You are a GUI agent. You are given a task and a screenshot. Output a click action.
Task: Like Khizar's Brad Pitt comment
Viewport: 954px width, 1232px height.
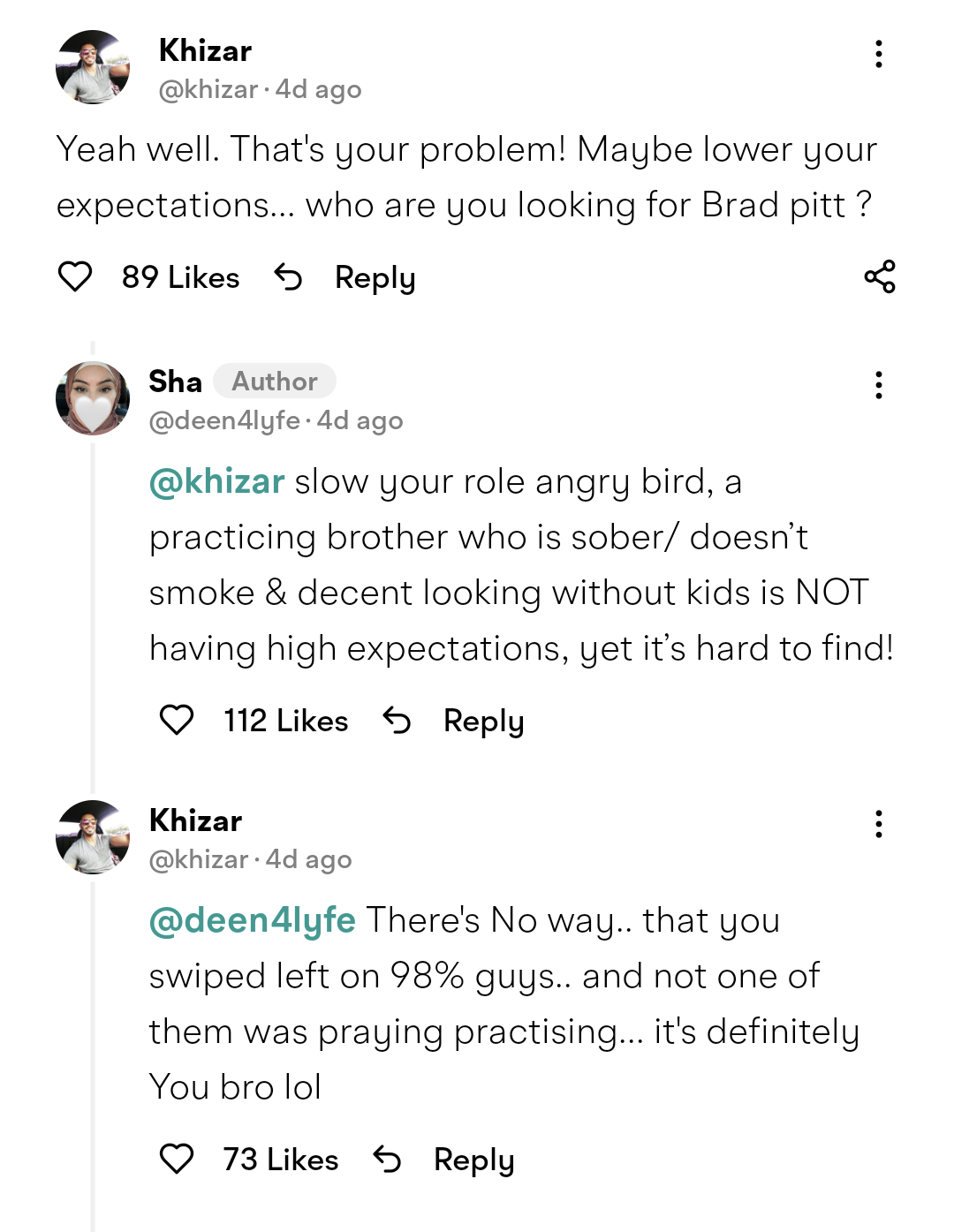pyautogui.click(x=75, y=276)
